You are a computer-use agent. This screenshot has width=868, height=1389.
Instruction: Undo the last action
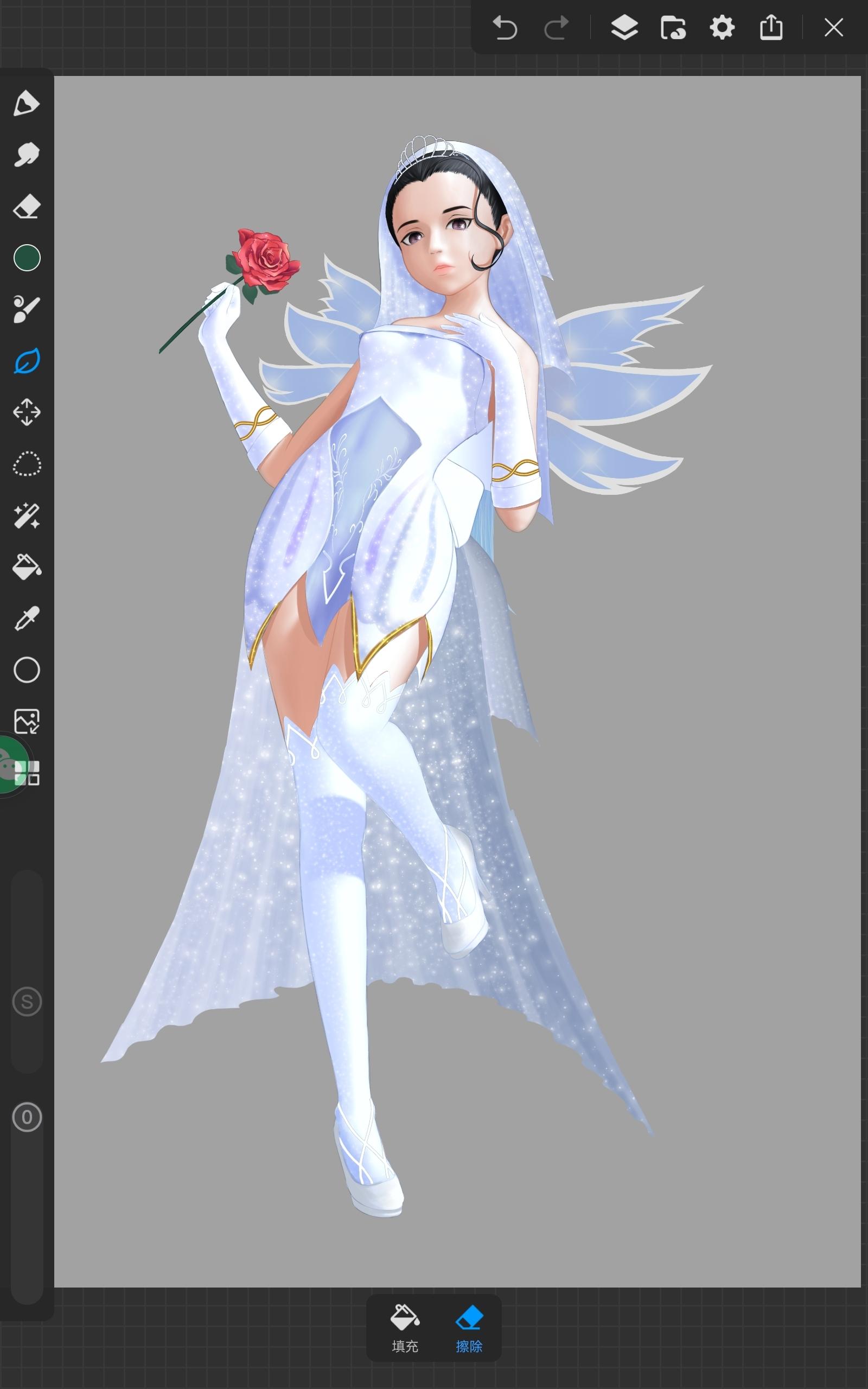[x=505, y=28]
